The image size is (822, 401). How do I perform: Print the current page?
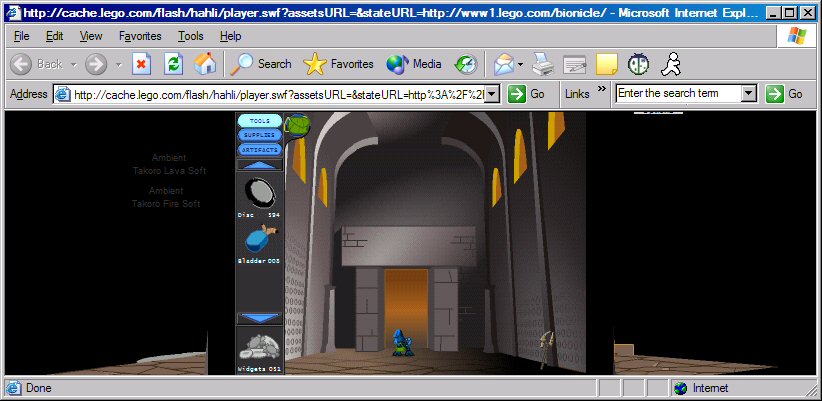click(543, 64)
